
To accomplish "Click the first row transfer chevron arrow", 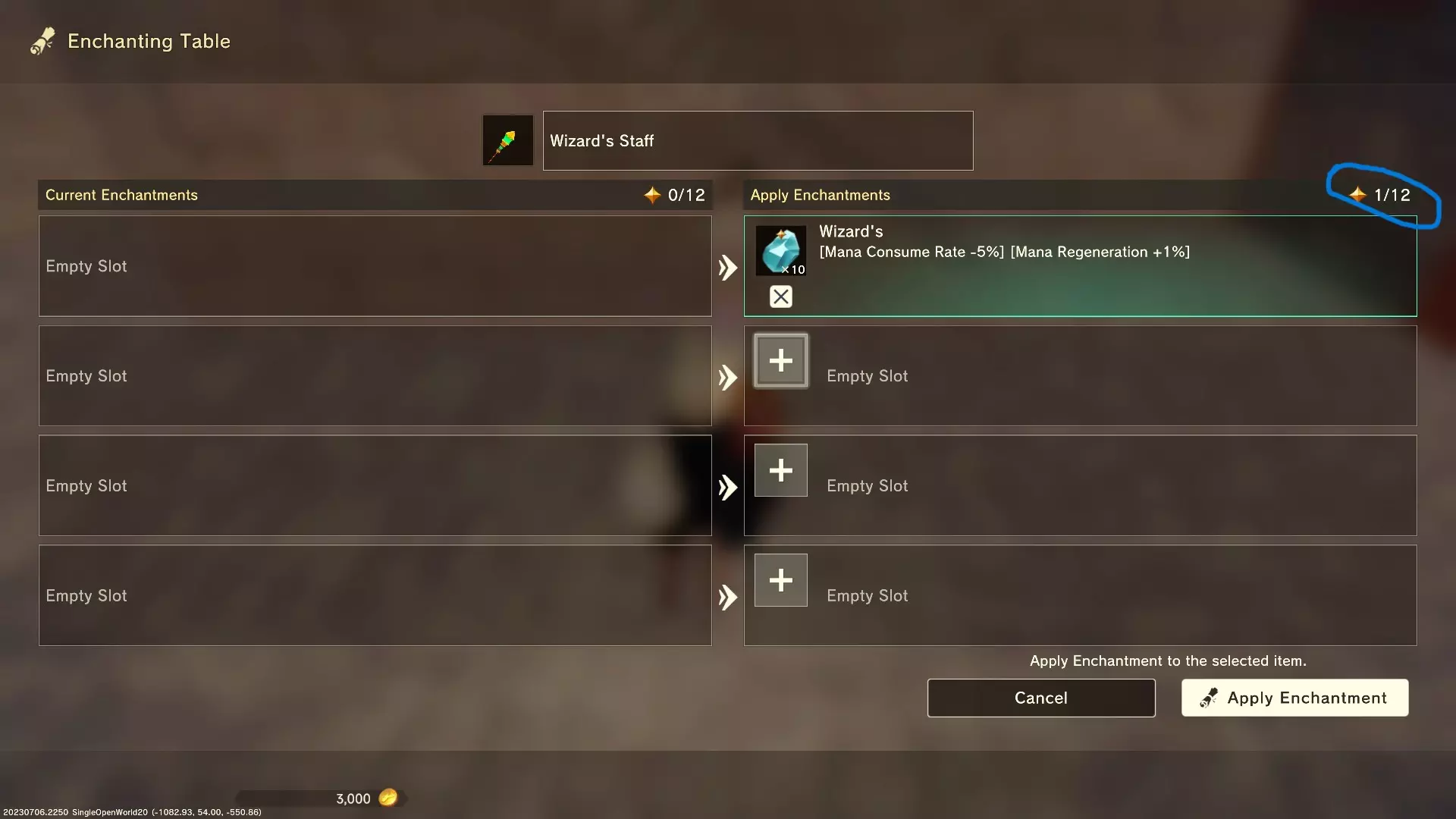I will click(x=728, y=267).
